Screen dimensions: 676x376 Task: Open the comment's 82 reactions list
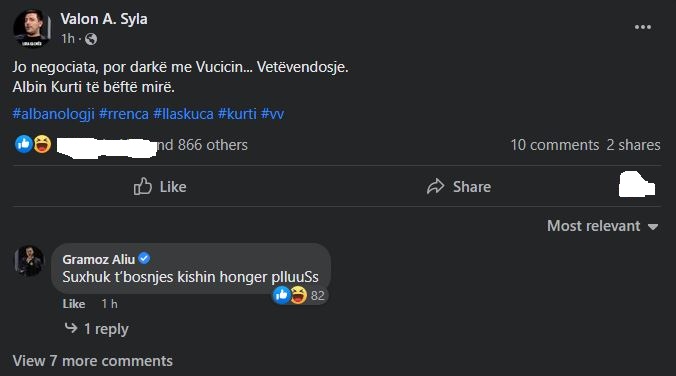299,295
